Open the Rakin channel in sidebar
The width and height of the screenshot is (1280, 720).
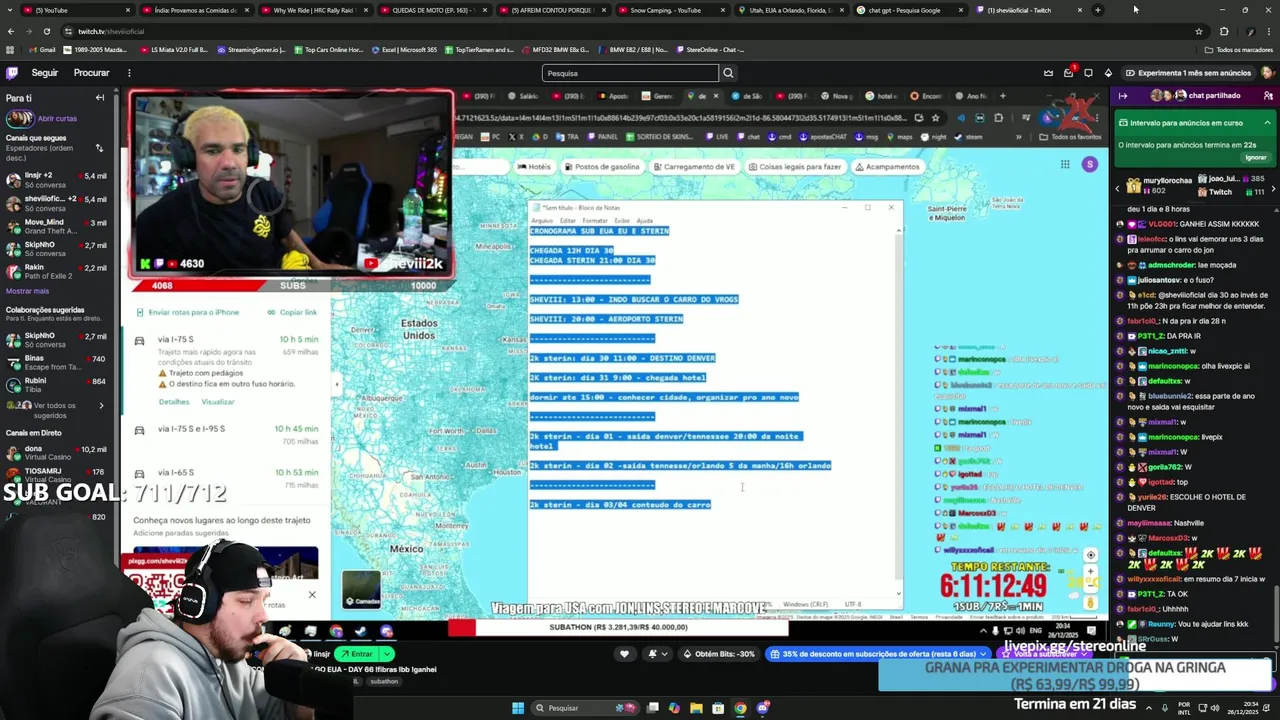[58, 272]
